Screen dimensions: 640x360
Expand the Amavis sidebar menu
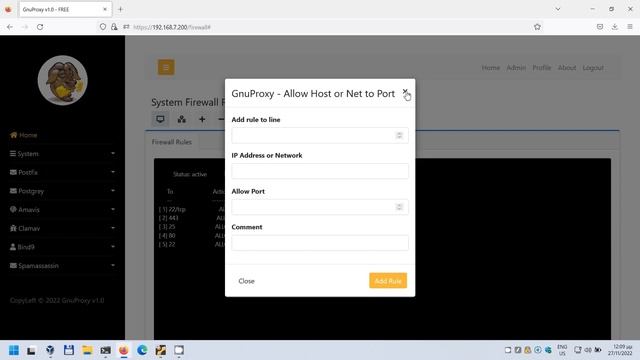point(62,210)
